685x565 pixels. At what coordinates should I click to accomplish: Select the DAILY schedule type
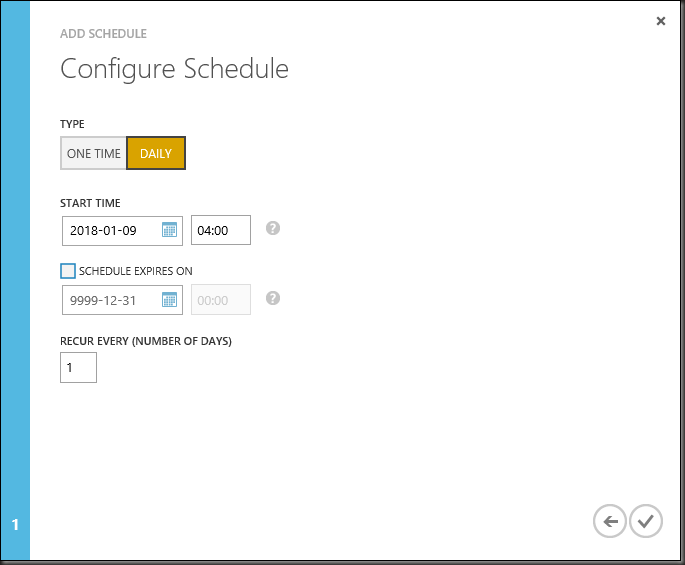click(156, 154)
